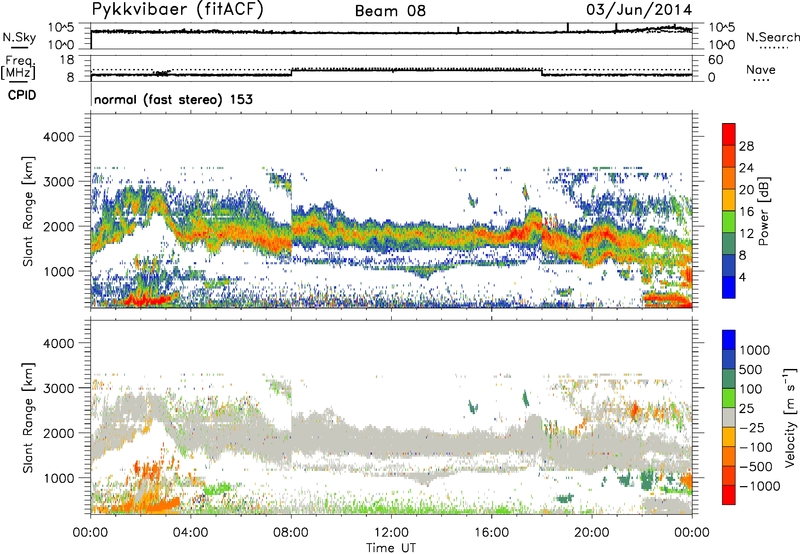The image size is (800, 554).
Task: Click 'Slant Range [km]' label of velocity panel
Action: [x=28, y=418]
